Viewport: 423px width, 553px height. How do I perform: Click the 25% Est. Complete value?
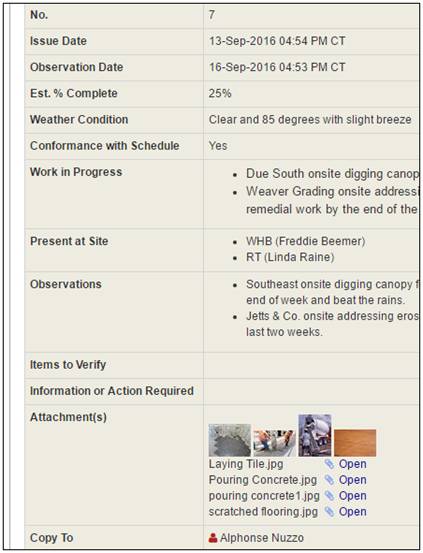pyautogui.click(x=220, y=93)
